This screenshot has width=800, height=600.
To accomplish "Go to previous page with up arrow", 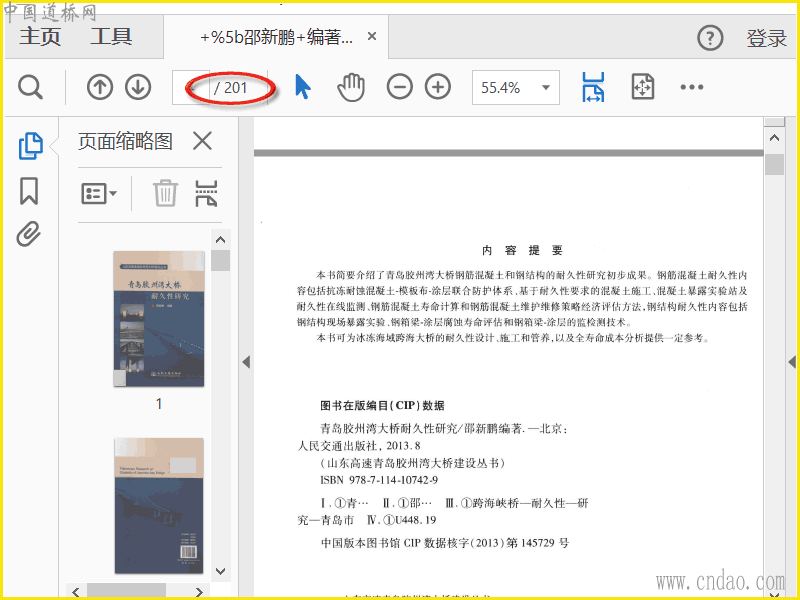I will 99,87.
